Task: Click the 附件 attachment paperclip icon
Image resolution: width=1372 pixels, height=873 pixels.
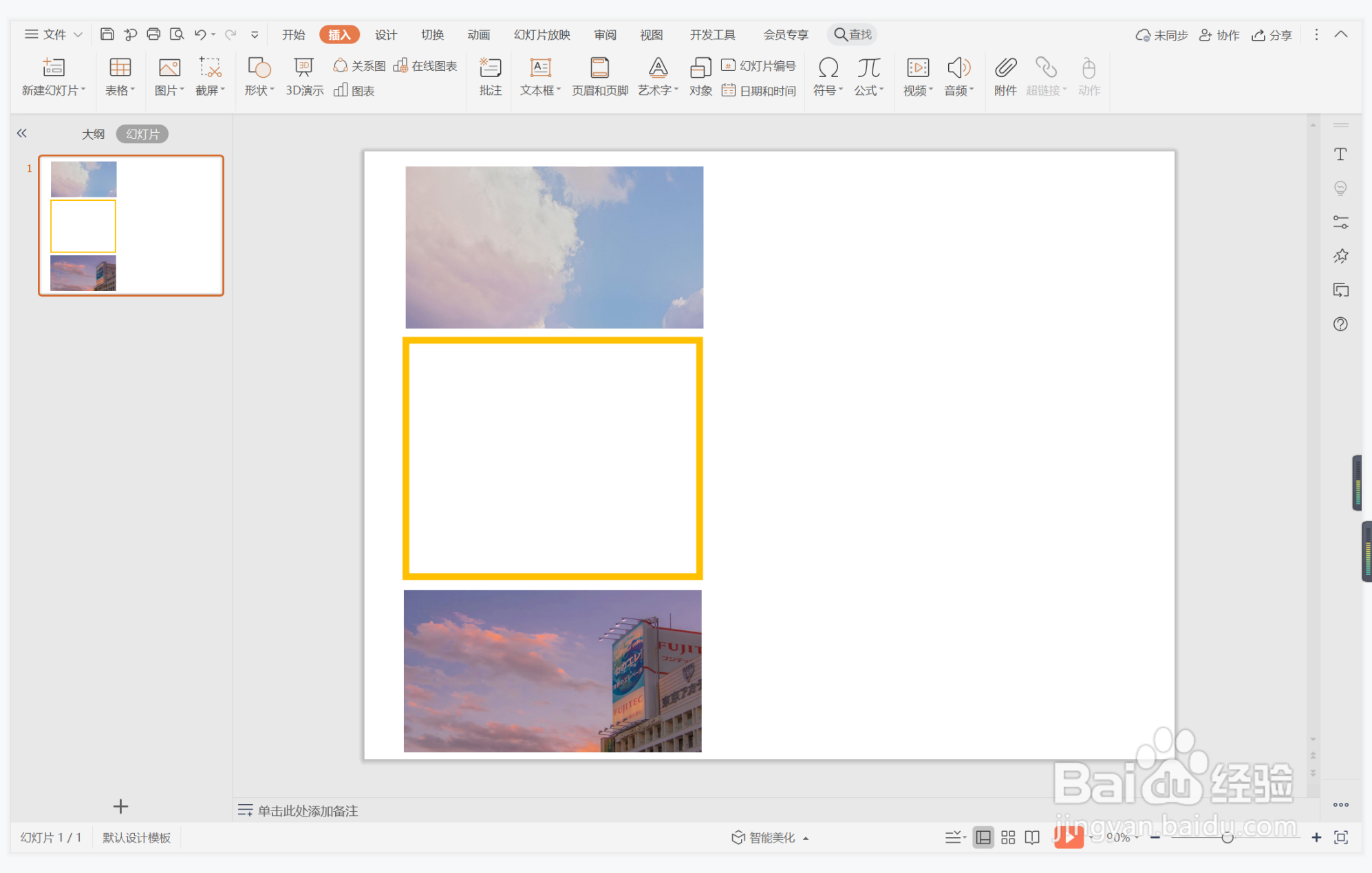Action: pos(1005,67)
